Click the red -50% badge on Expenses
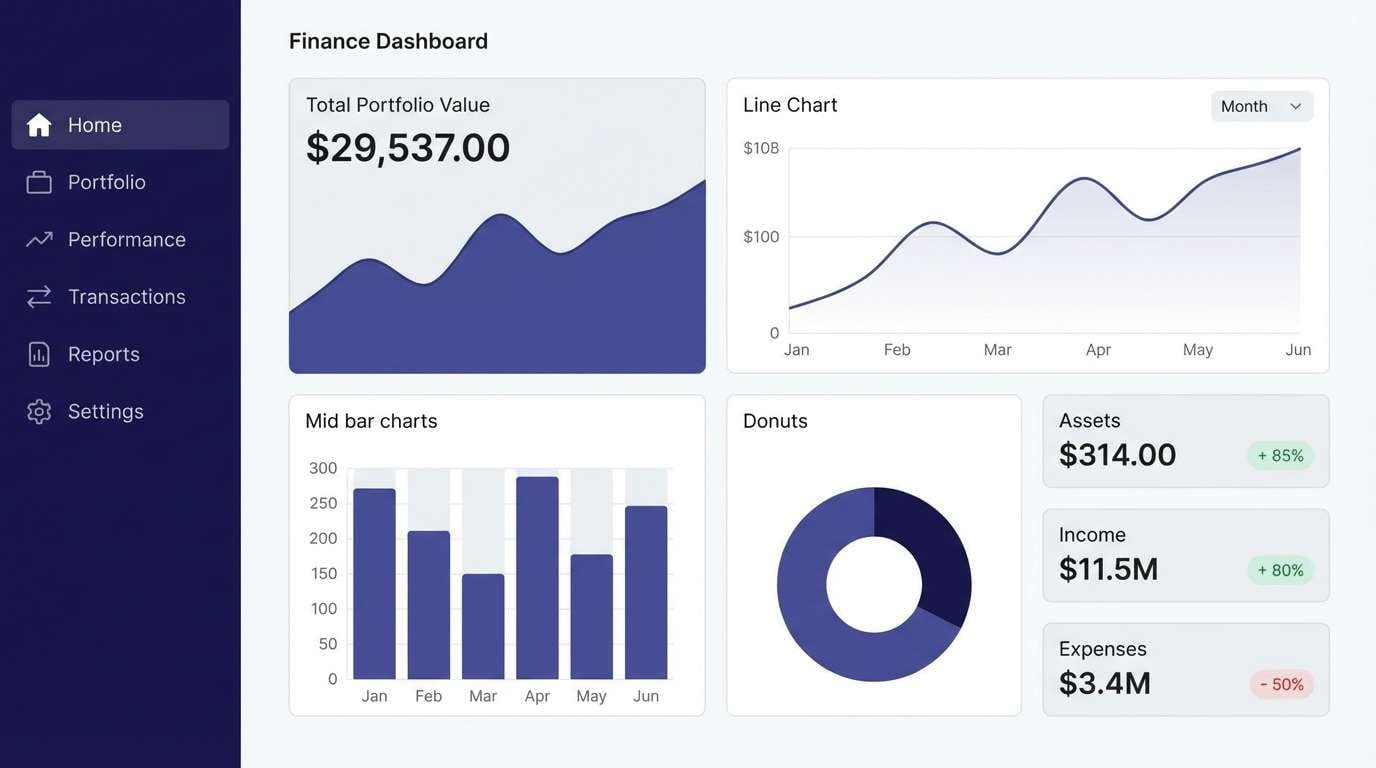The image size is (1376, 768). coord(1281,684)
